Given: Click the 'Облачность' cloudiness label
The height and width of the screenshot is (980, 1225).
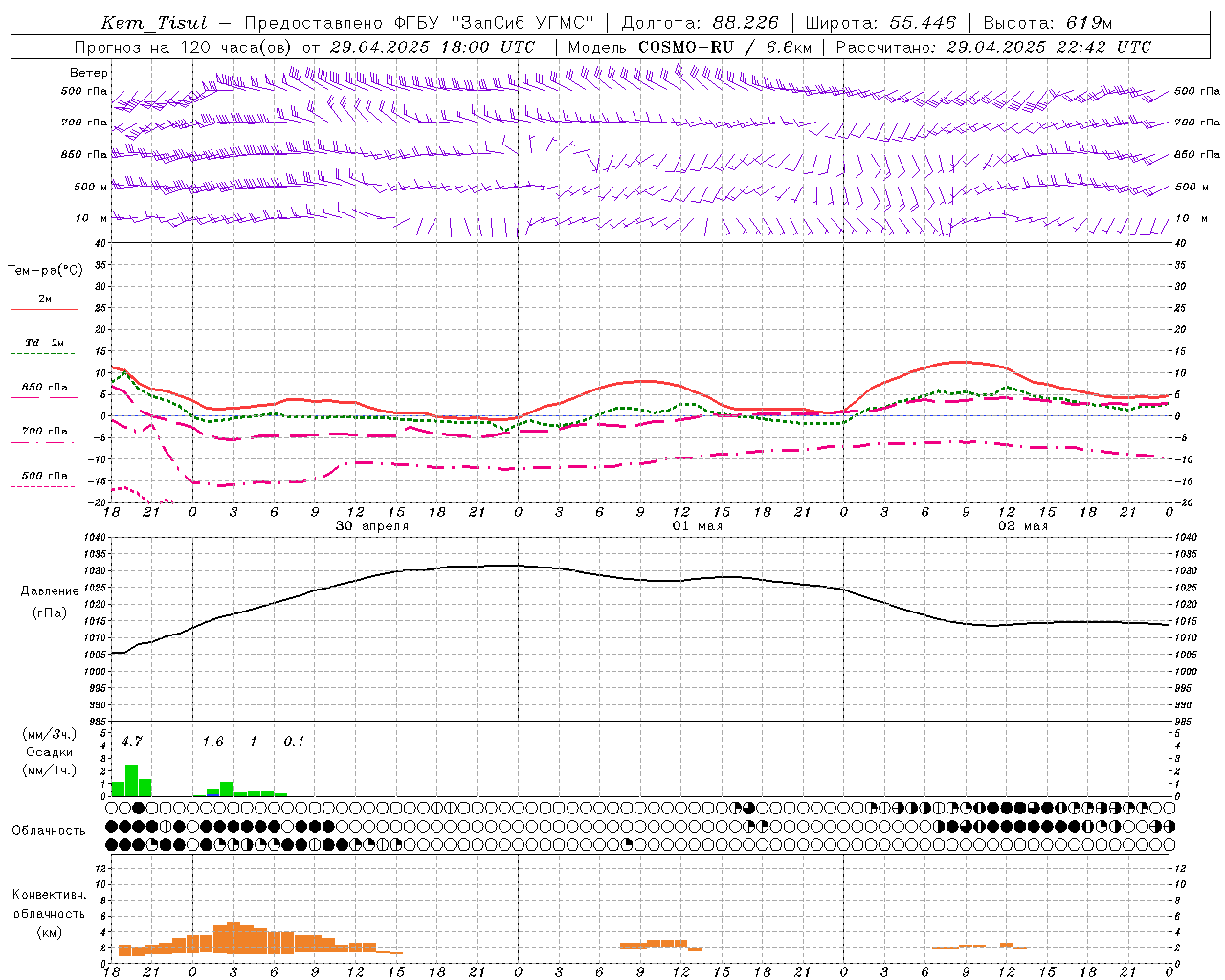Looking at the screenshot, I should pos(49,830).
